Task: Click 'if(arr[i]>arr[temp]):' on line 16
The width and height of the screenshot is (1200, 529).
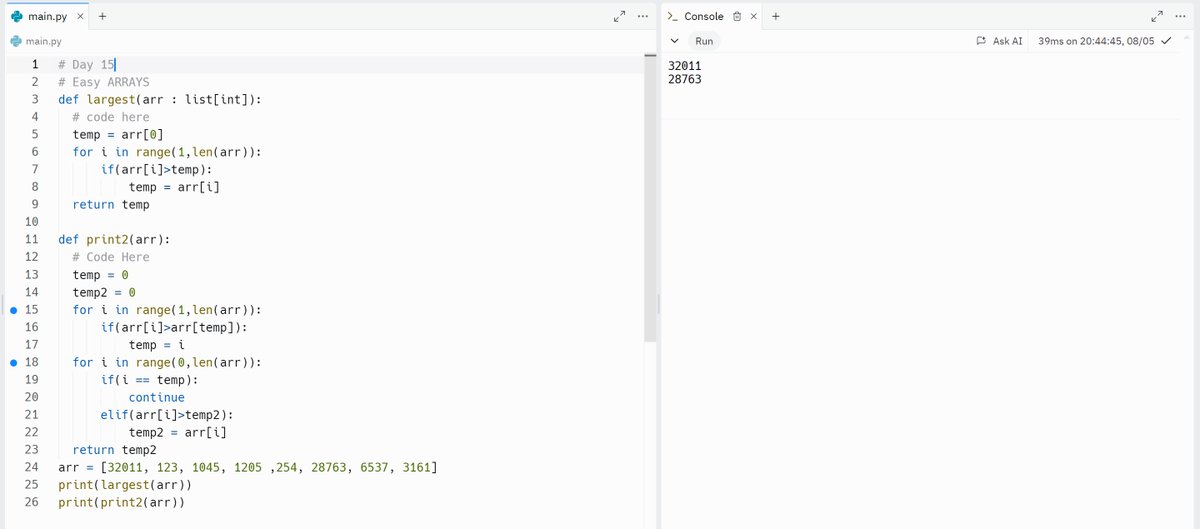Action: 175,327
